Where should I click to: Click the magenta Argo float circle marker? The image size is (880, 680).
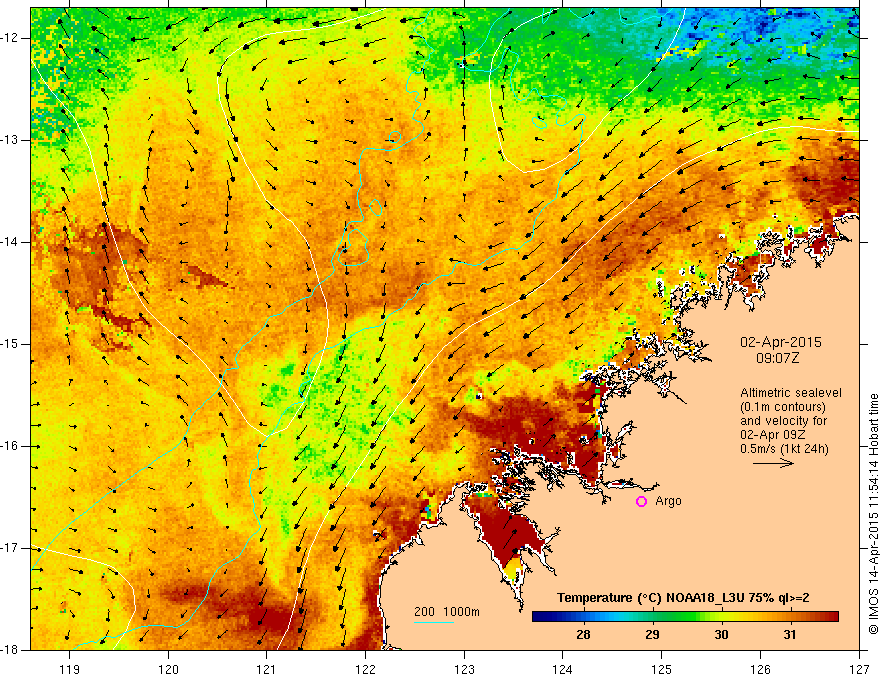641,502
